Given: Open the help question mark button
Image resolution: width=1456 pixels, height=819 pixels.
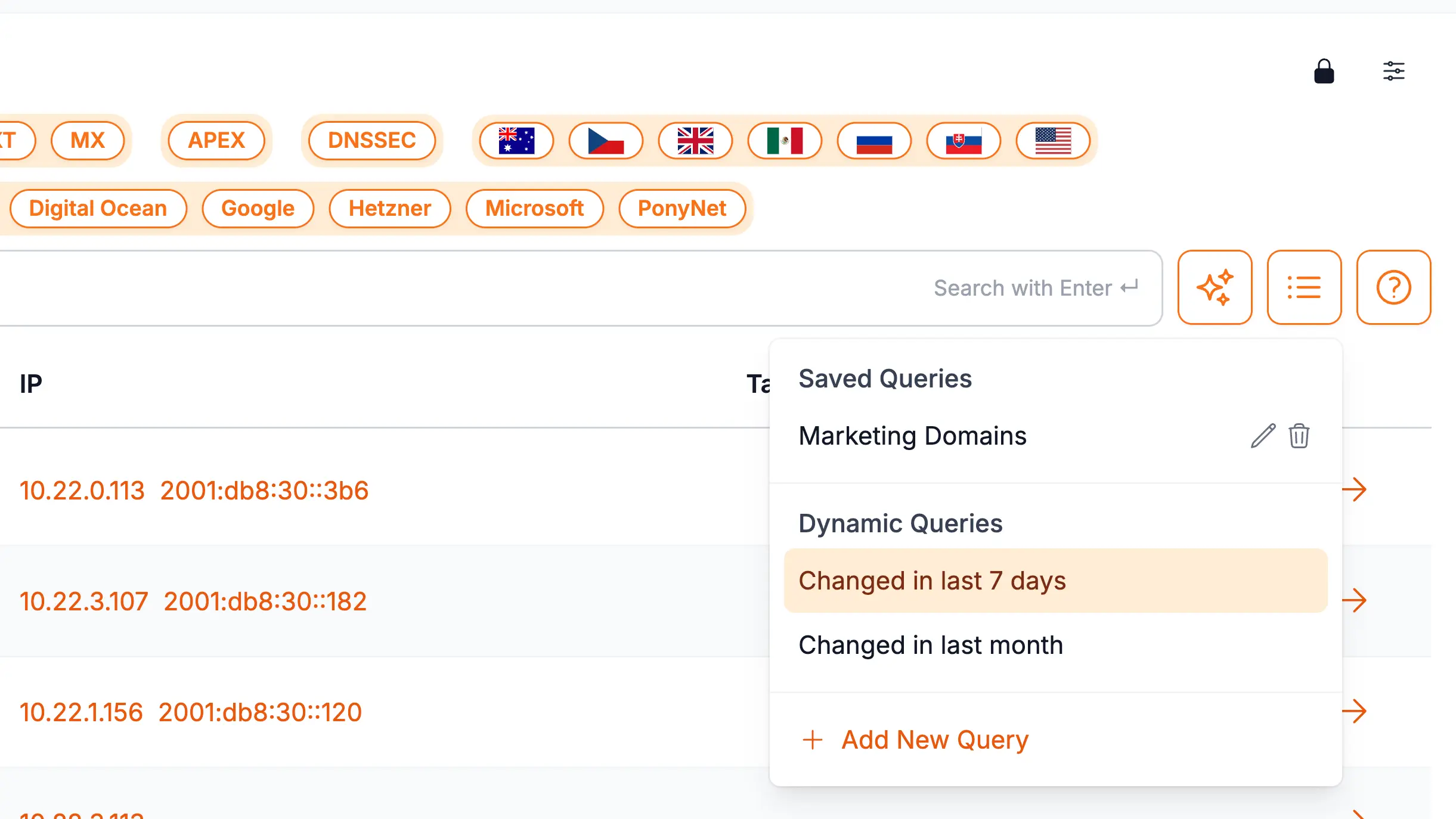Looking at the screenshot, I should pos(1393,287).
